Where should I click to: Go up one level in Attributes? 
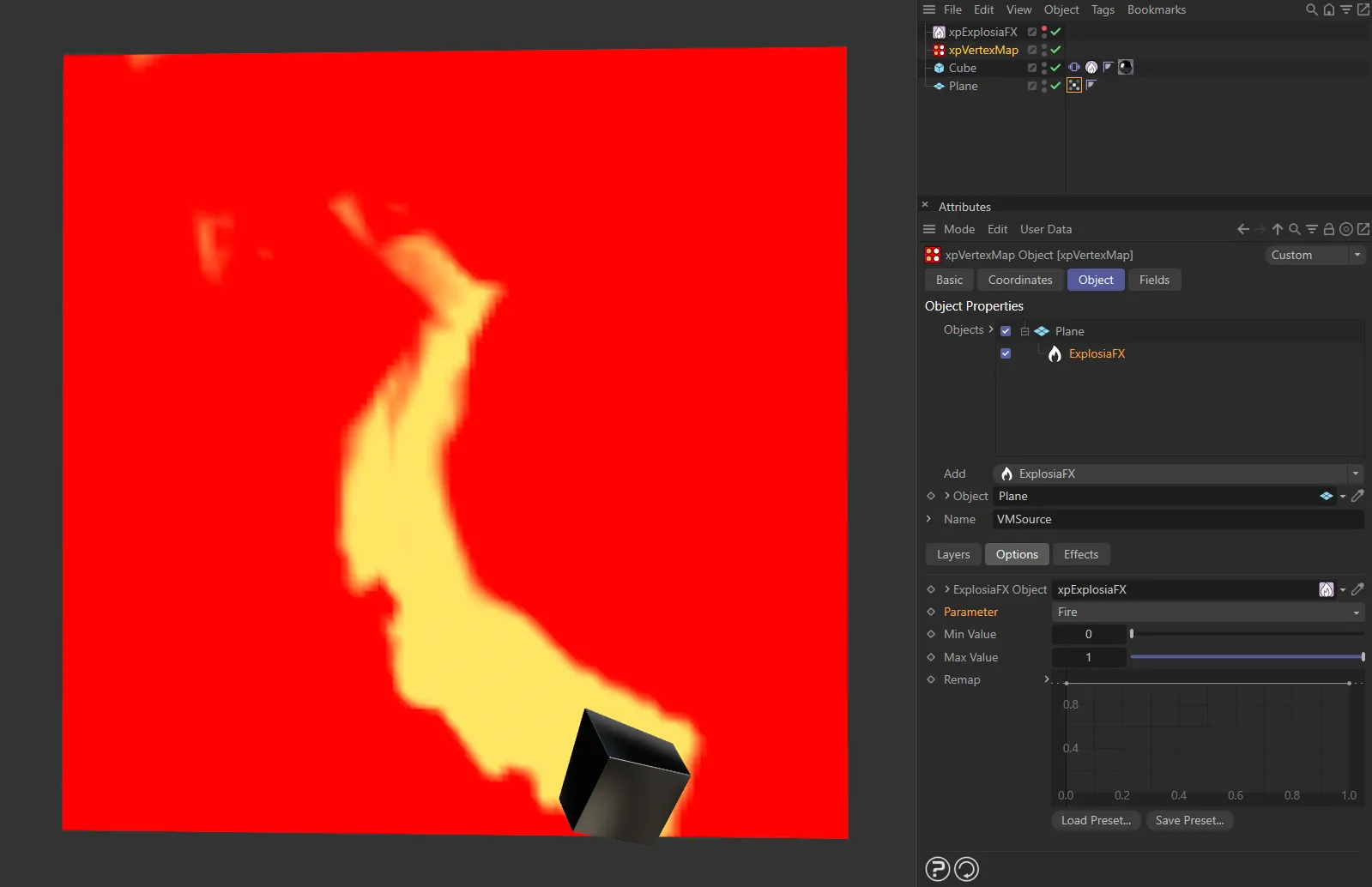(1277, 229)
